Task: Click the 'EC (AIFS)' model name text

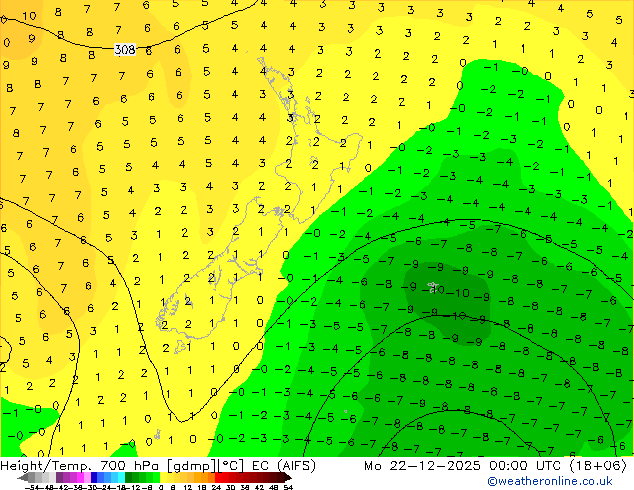Action: (283, 466)
